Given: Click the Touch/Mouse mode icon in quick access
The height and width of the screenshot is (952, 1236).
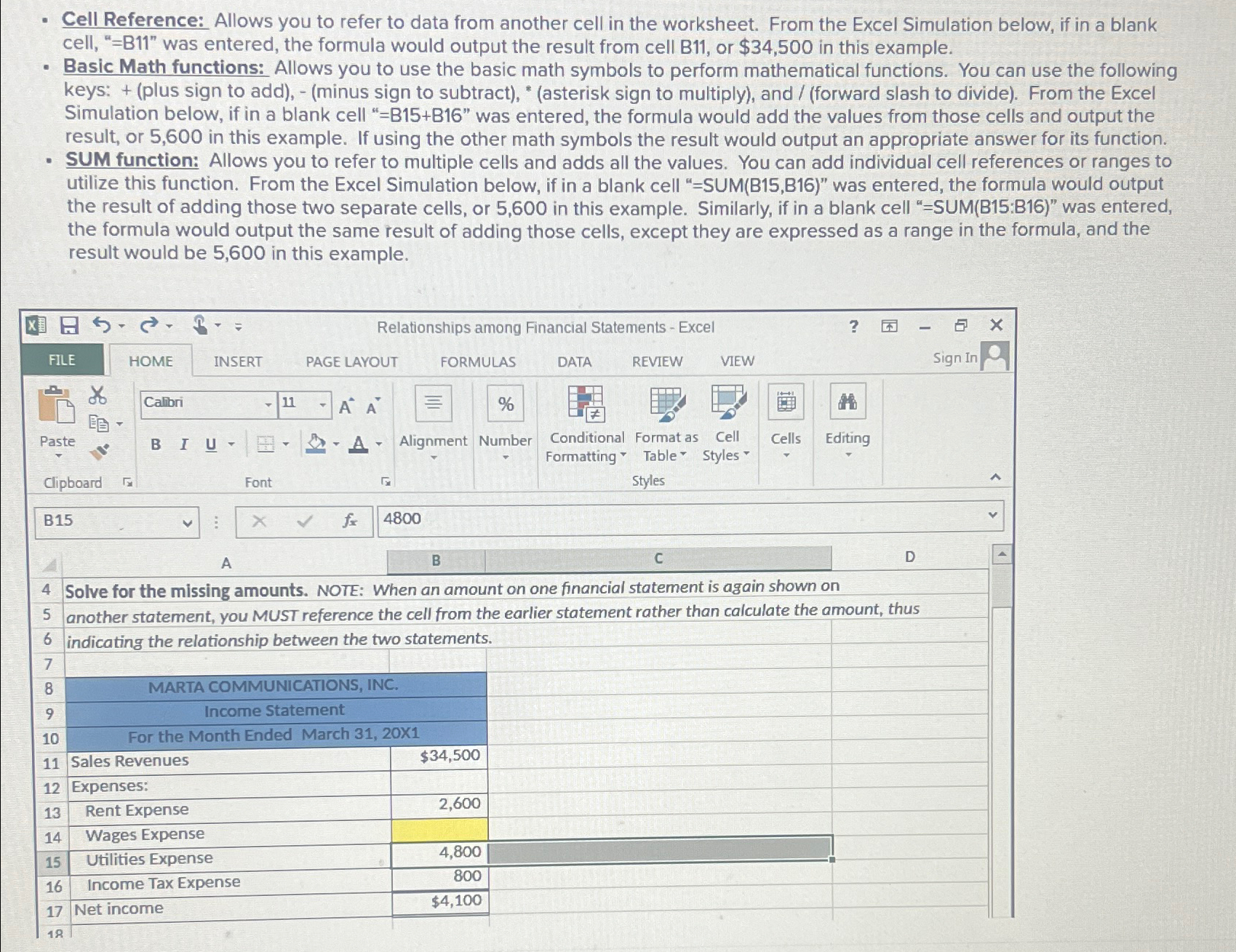Looking at the screenshot, I should point(200,325).
